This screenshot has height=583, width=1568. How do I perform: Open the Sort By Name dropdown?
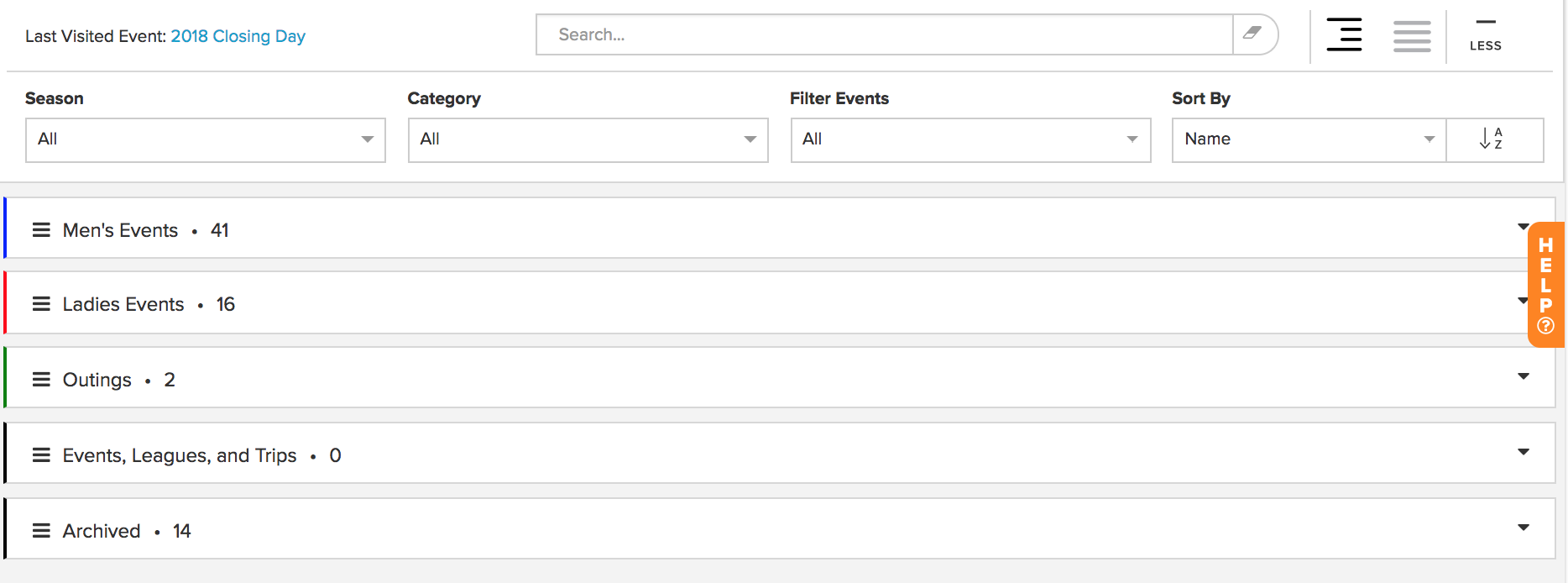pos(1309,139)
